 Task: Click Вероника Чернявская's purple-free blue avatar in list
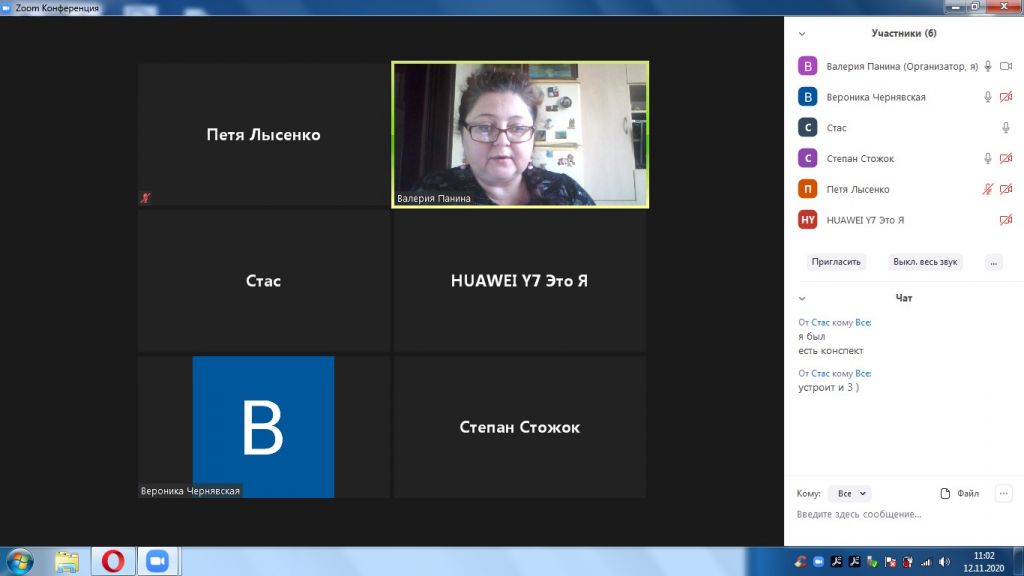[807, 97]
